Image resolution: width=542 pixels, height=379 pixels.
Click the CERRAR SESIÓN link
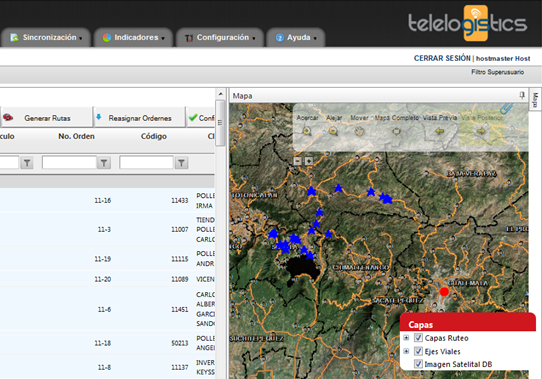(442, 58)
